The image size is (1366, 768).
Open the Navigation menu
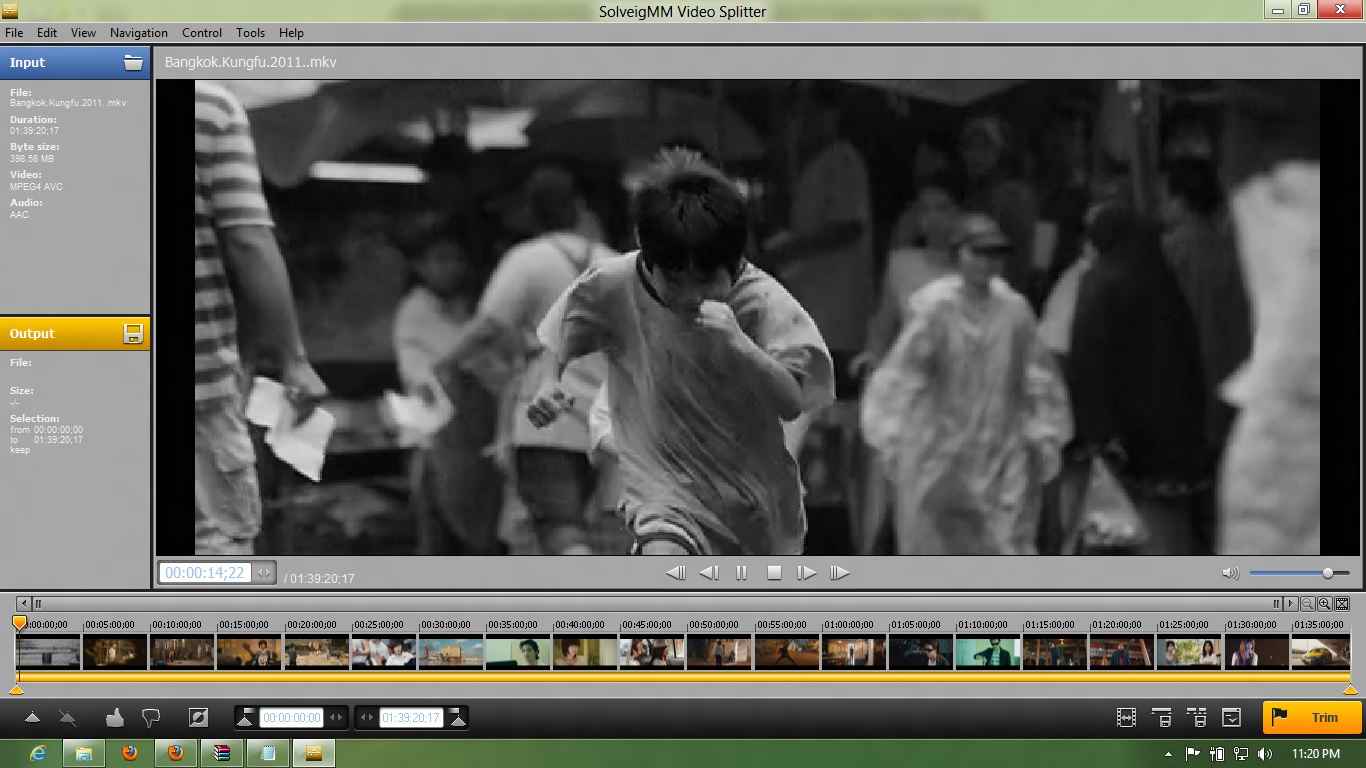click(x=139, y=33)
